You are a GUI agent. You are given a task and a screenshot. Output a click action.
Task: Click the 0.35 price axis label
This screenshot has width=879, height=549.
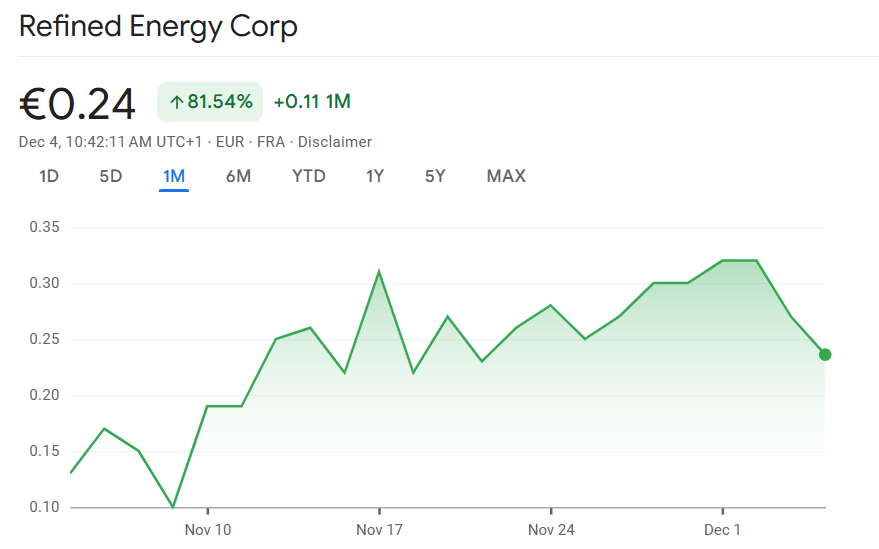(45, 228)
